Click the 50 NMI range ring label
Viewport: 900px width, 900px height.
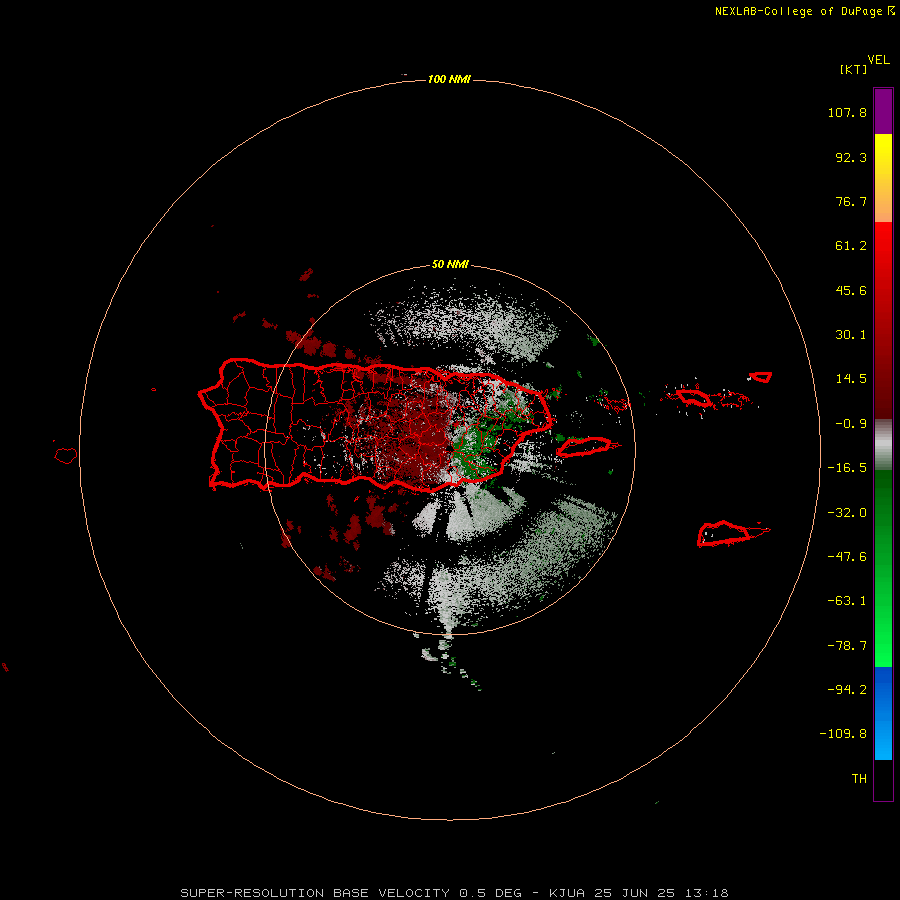point(450,265)
